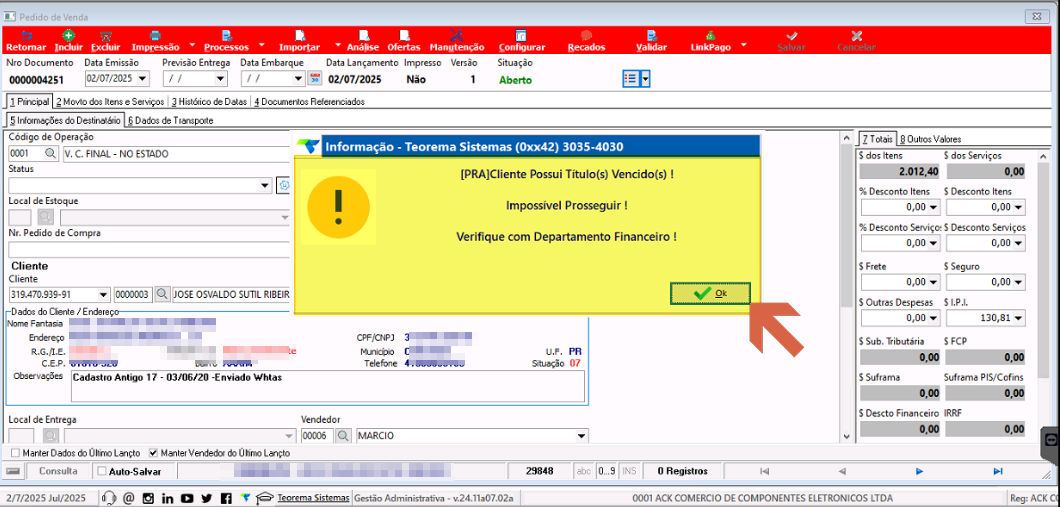
Task: Expand the $ Frete value dropdown
Action: (x=934, y=281)
